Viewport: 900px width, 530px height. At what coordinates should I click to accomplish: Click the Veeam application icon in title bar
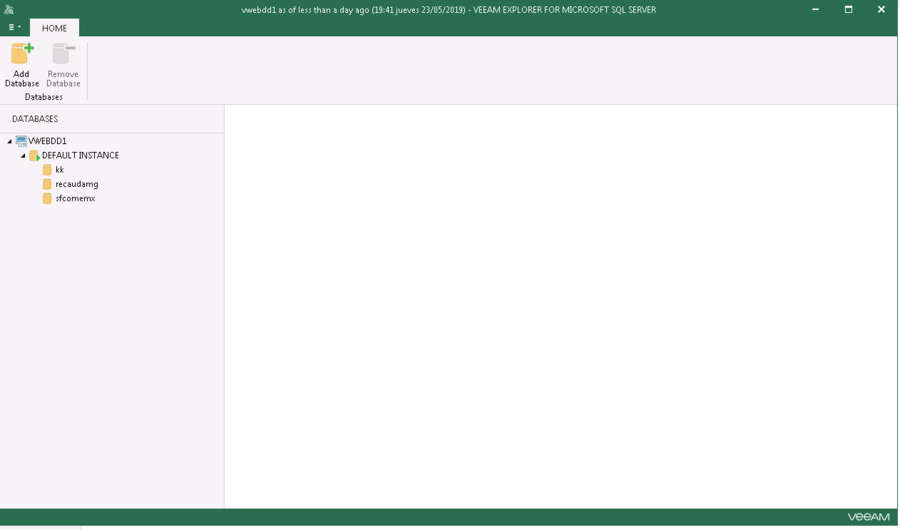coord(9,9)
